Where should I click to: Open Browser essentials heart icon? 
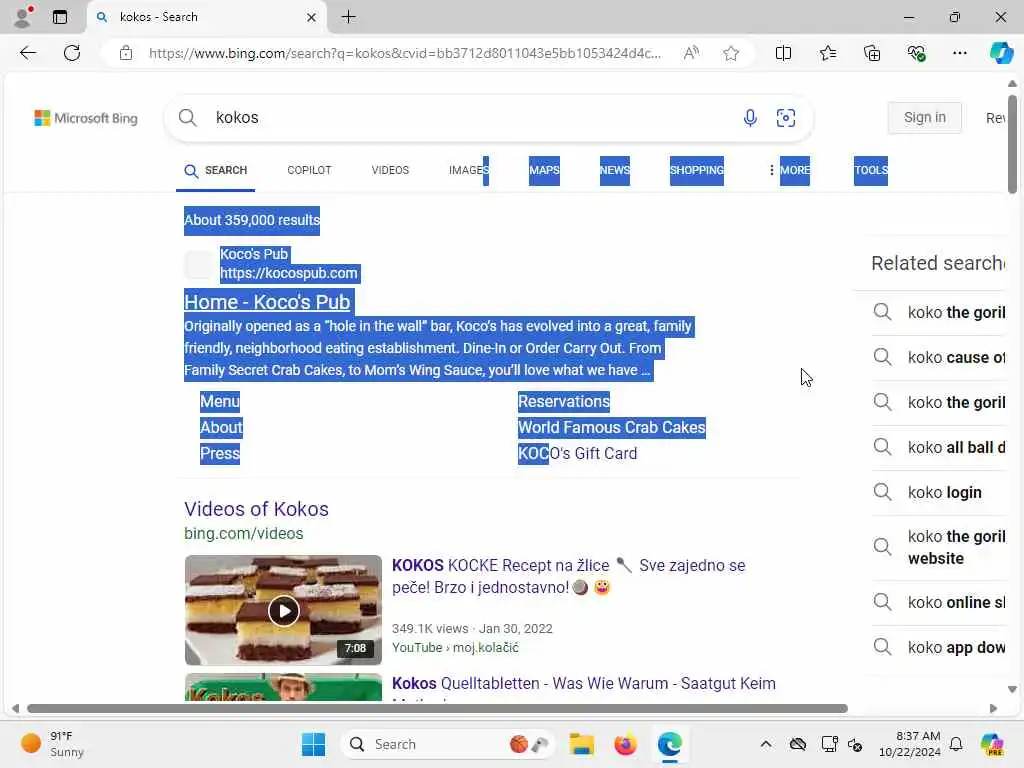tap(916, 53)
